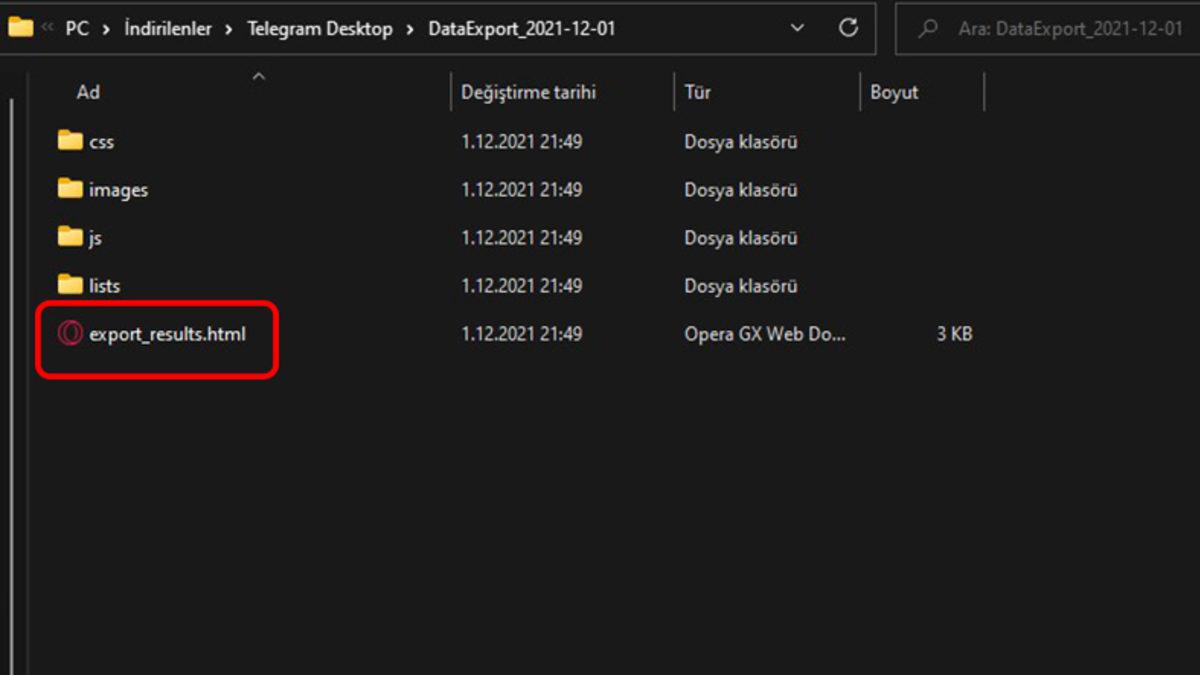The height and width of the screenshot is (675, 1200).
Task: Click the js folder icon
Action: [x=70, y=237]
